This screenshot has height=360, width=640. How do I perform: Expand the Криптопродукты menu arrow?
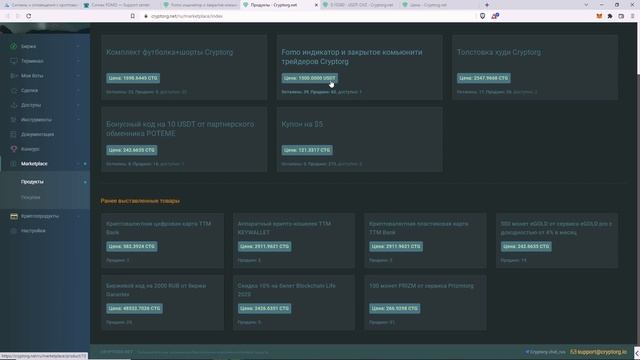pyautogui.click(x=78, y=216)
